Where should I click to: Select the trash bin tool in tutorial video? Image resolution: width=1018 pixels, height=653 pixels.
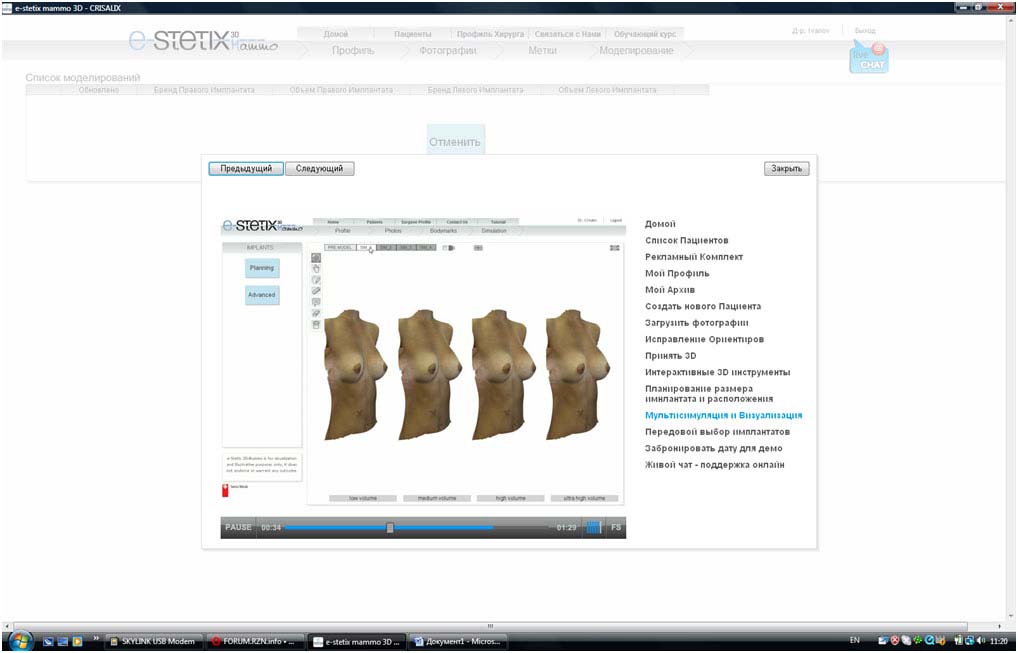[316, 325]
